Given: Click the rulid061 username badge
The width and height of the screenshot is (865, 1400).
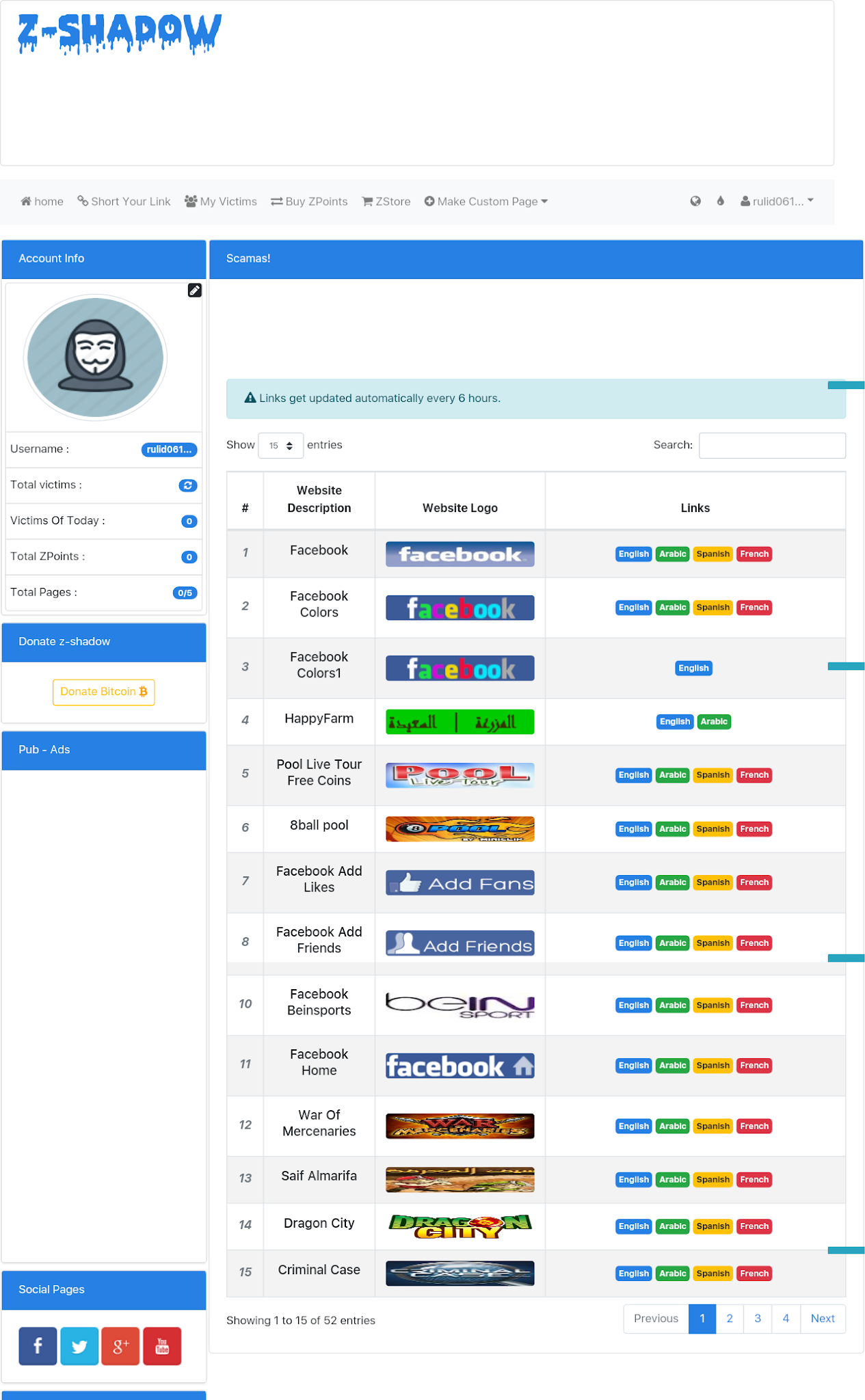Looking at the screenshot, I should [169, 450].
